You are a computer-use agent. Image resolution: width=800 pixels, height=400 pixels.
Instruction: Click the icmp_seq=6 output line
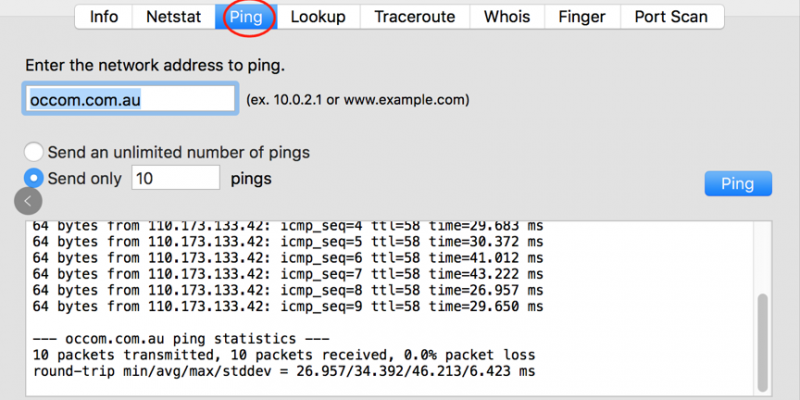tap(288, 258)
